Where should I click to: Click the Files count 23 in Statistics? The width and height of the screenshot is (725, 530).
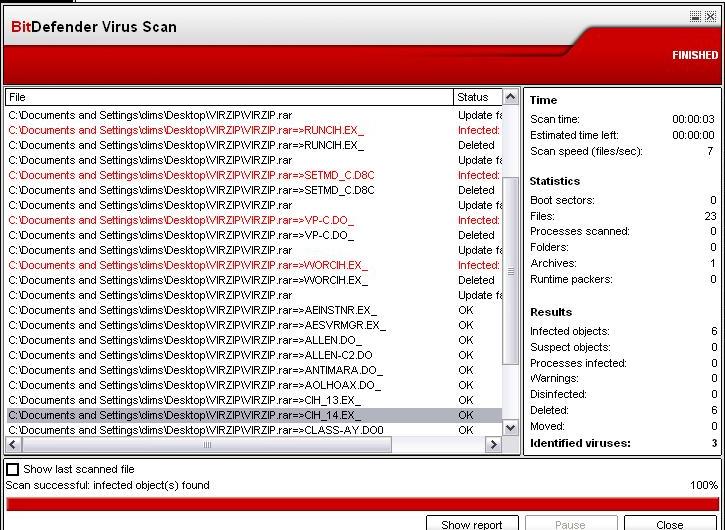tap(711, 216)
